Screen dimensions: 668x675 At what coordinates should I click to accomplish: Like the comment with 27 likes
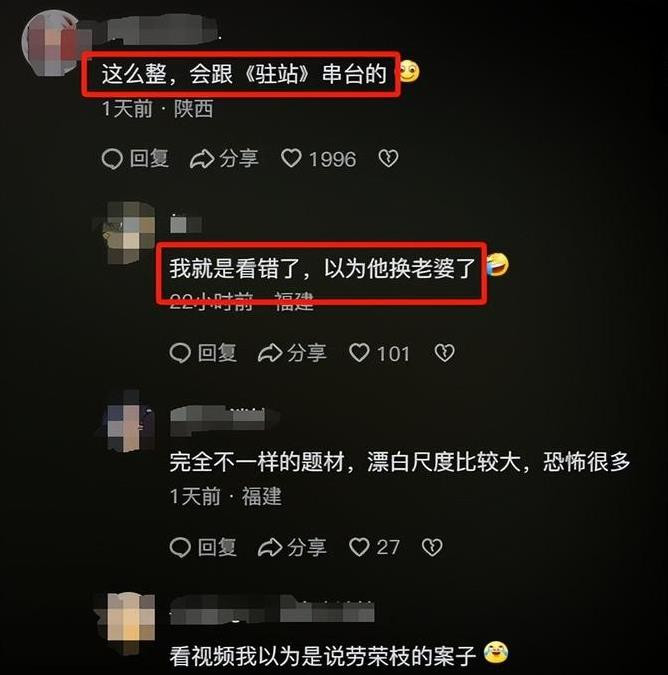[374, 547]
